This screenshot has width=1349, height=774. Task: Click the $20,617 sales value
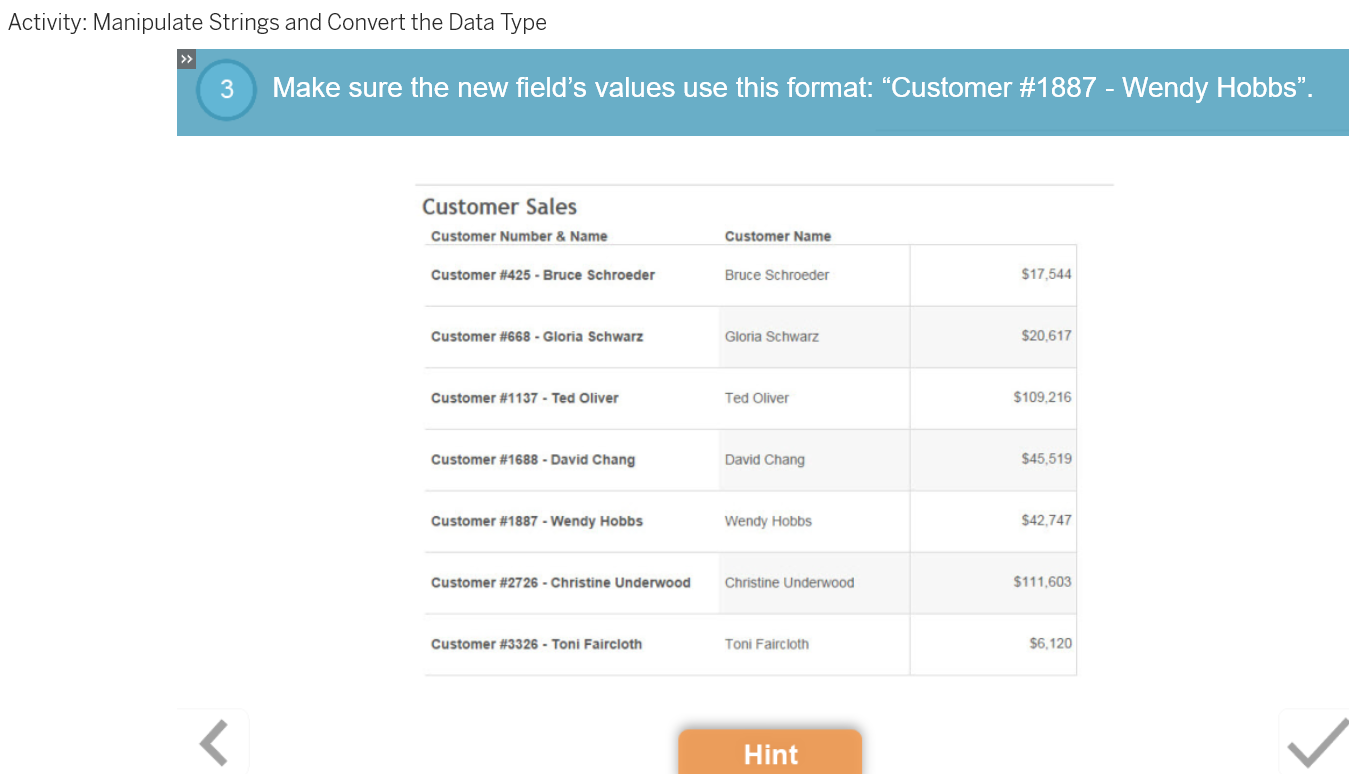click(x=1046, y=336)
